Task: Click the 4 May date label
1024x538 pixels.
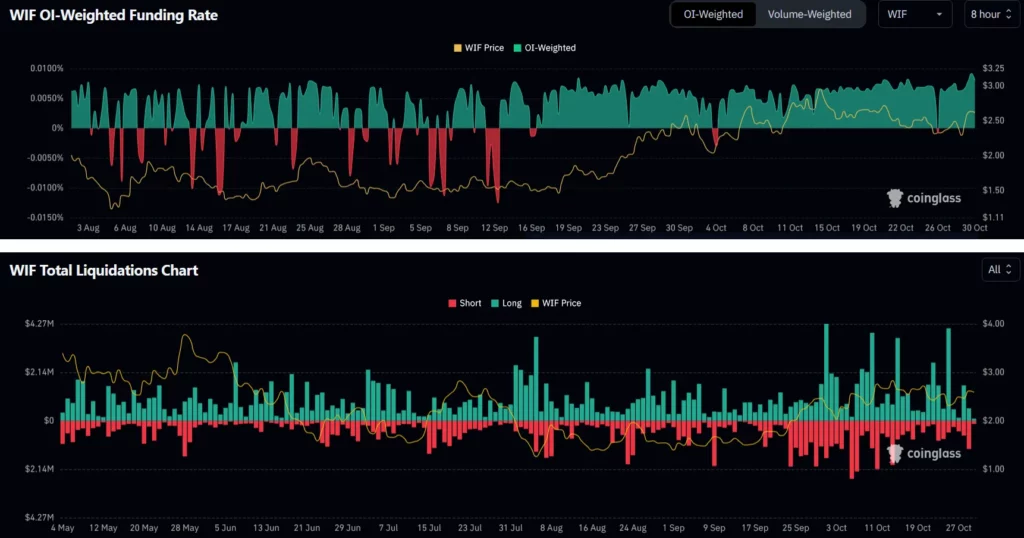Action: (x=63, y=528)
